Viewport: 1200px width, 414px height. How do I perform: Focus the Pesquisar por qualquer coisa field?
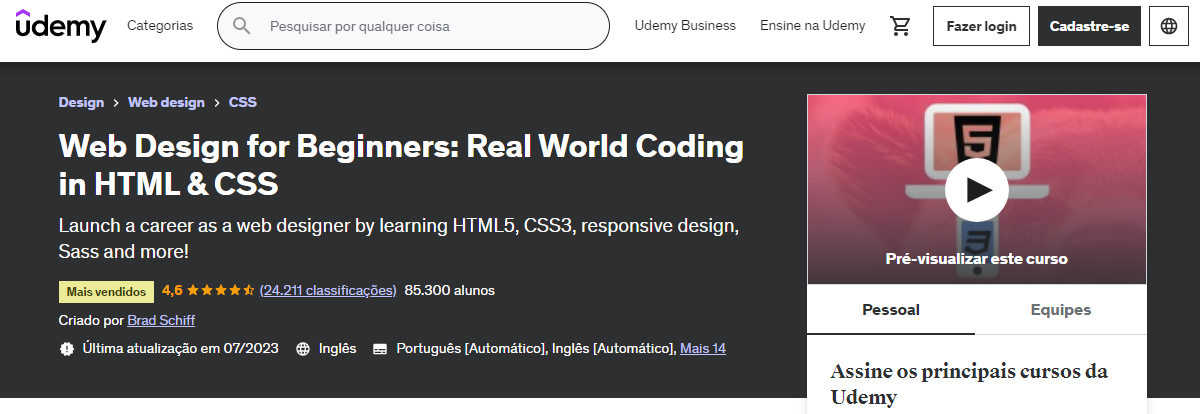[413, 26]
